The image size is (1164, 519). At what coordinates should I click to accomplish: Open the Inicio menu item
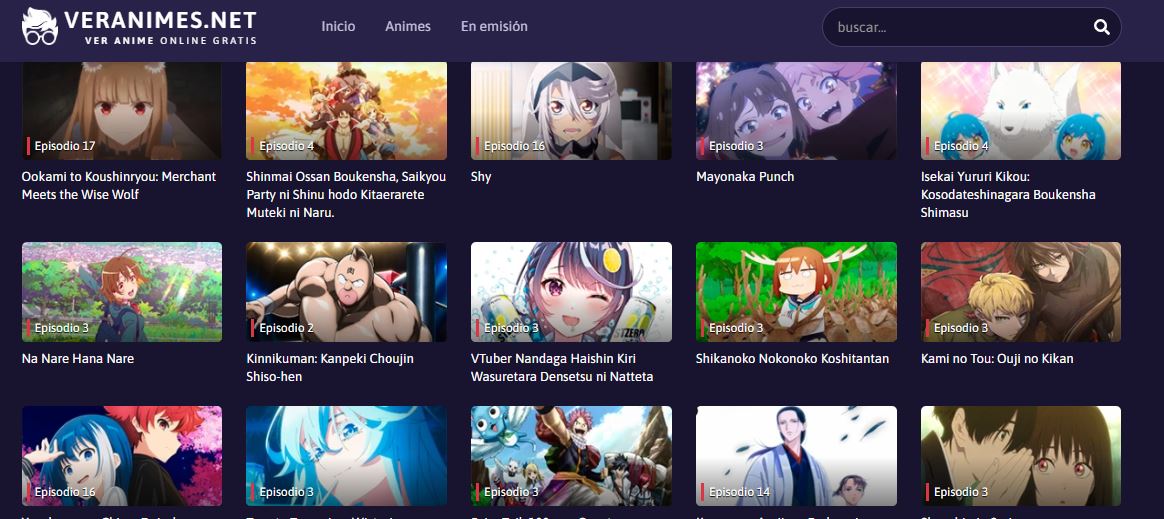338,26
